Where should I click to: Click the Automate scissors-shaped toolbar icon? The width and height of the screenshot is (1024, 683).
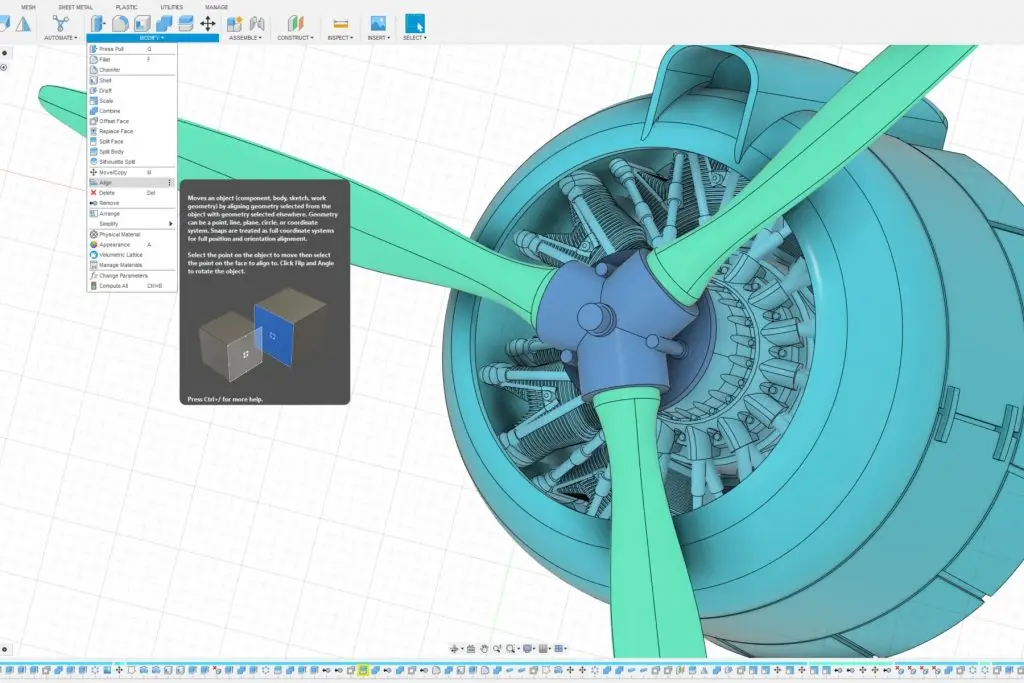61,23
